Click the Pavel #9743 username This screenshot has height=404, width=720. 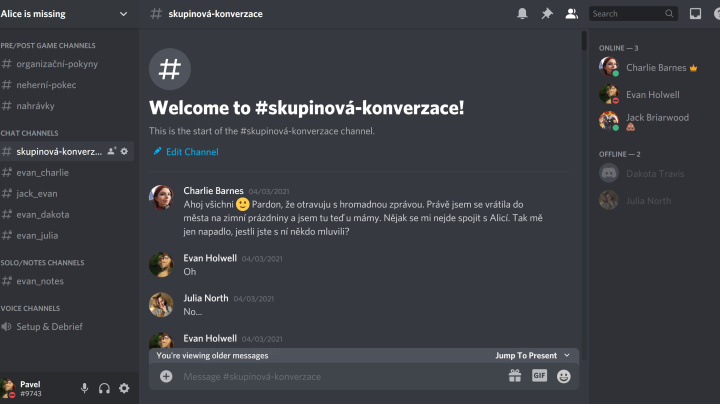tap(31, 388)
